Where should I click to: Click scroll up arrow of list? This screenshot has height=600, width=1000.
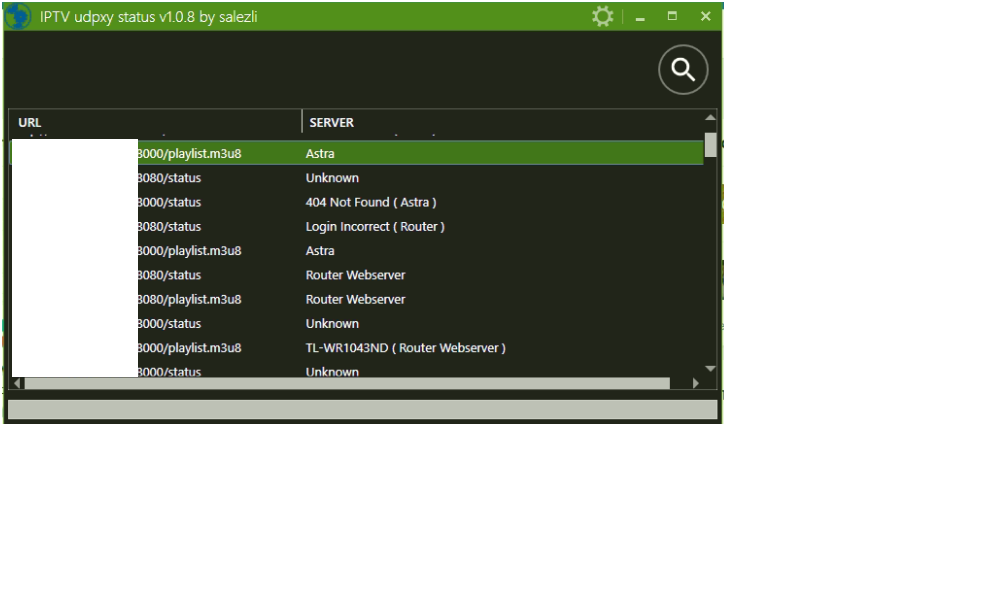click(710, 118)
